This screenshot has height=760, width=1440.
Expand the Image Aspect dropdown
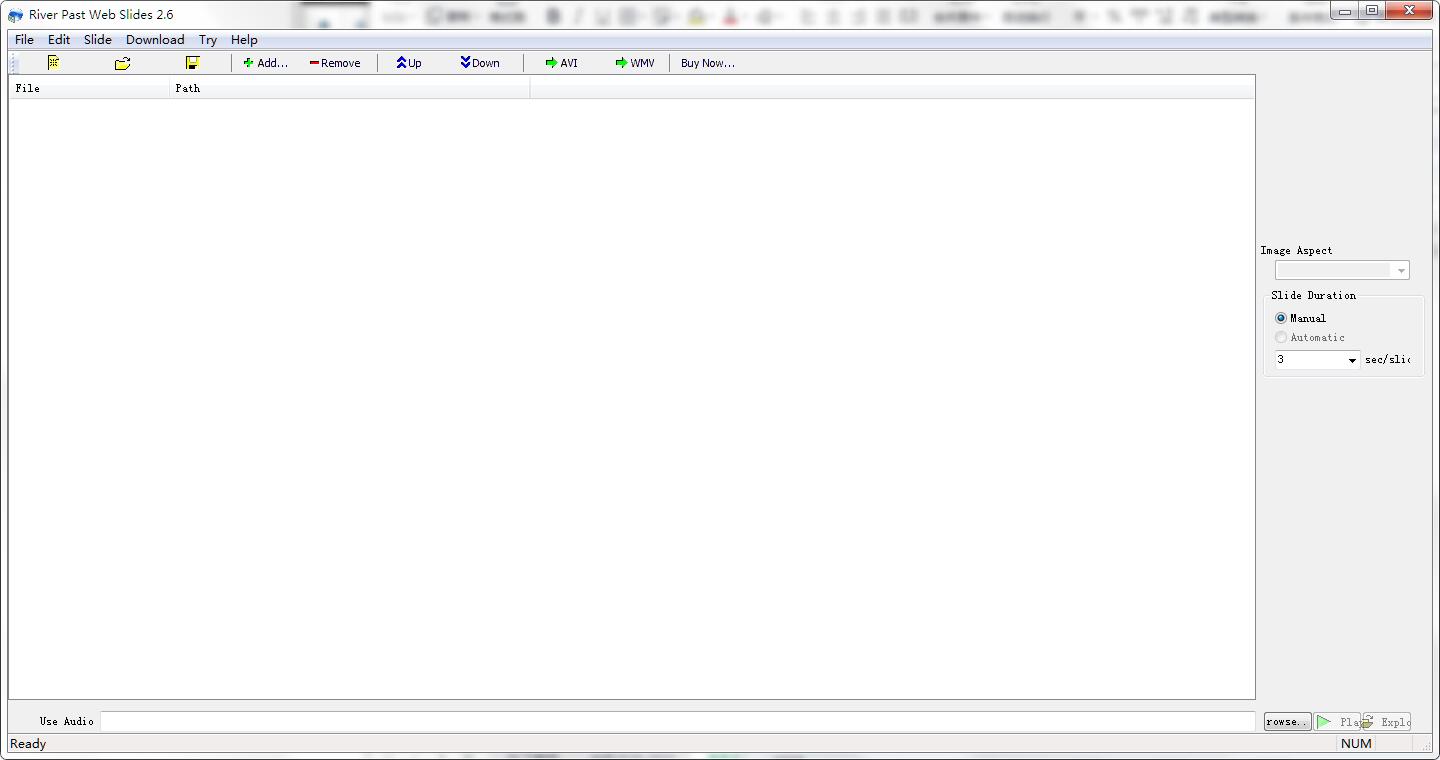tap(1401, 271)
